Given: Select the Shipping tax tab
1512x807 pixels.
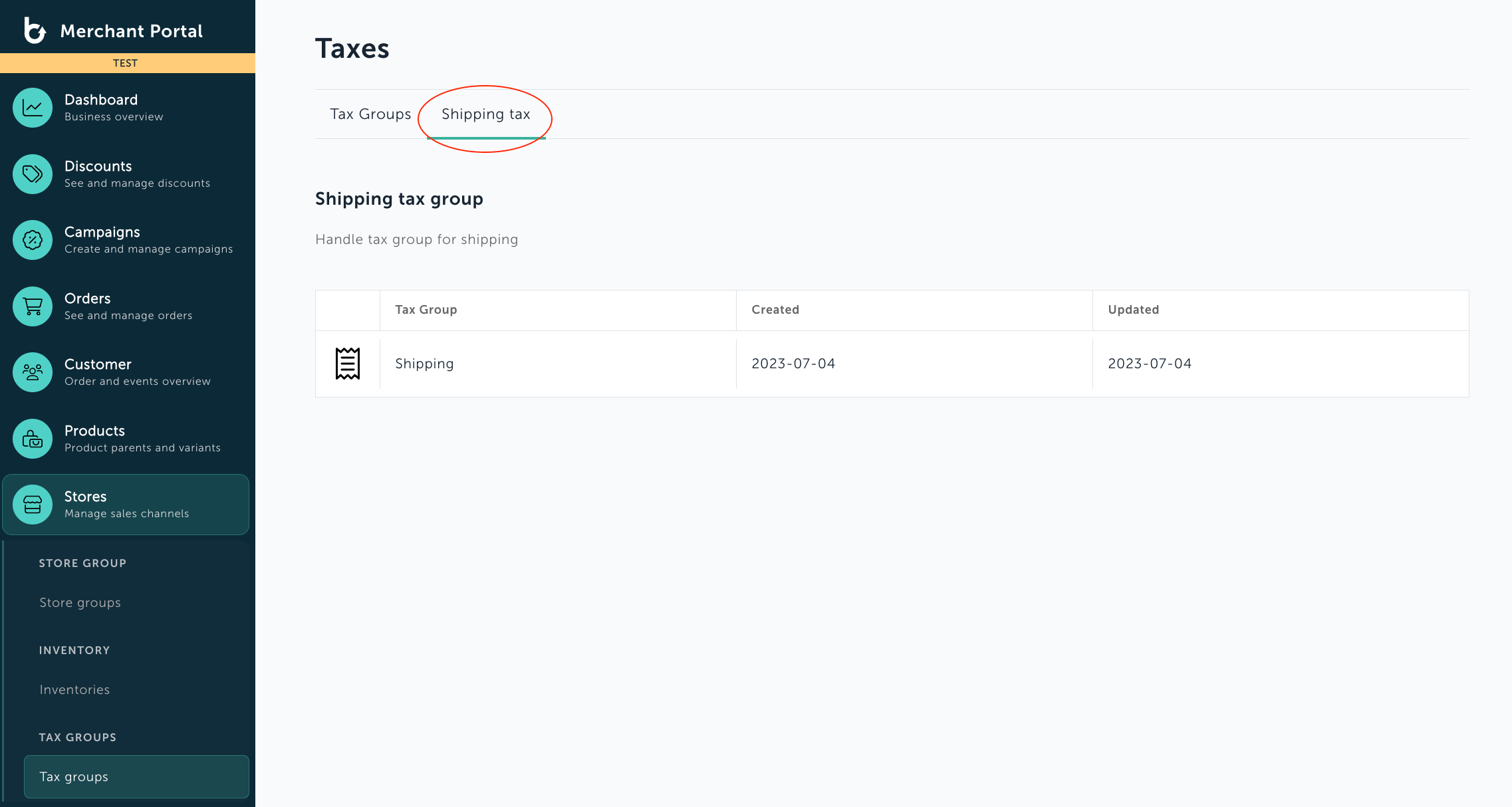Looking at the screenshot, I should 486,114.
